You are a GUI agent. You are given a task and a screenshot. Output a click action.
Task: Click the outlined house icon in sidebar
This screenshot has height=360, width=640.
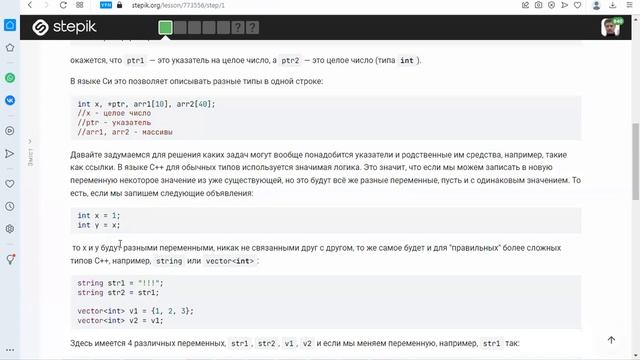click(10, 48)
